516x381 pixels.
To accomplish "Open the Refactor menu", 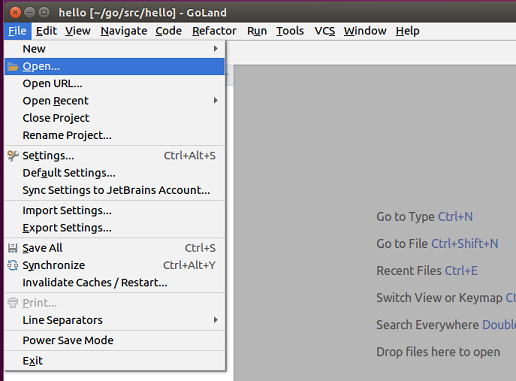I will (x=214, y=31).
